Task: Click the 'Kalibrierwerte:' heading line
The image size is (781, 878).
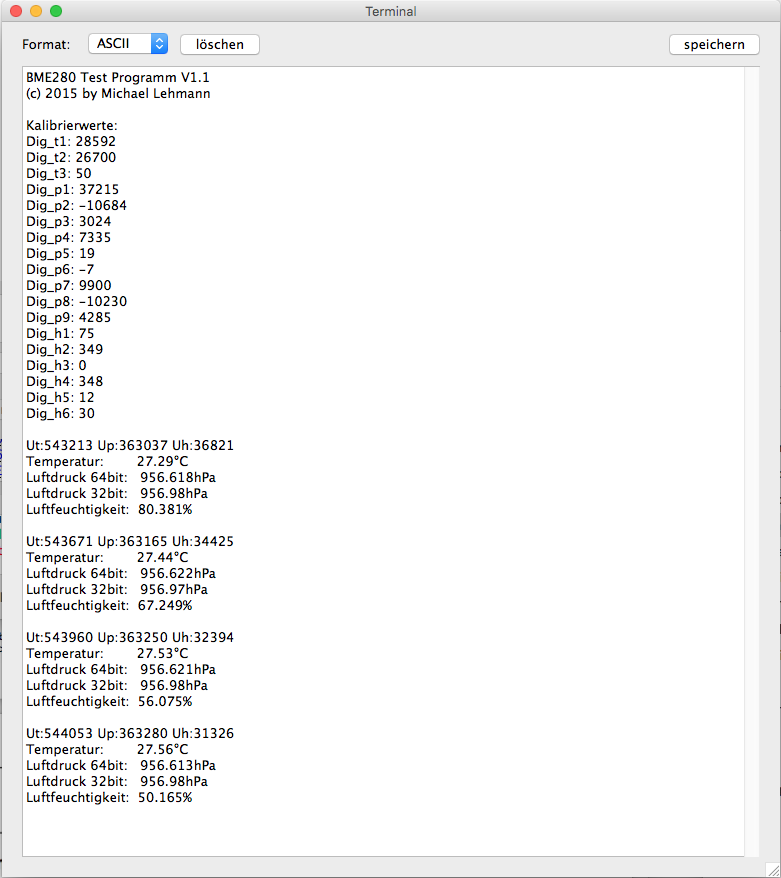Action: (x=72, y=125)
